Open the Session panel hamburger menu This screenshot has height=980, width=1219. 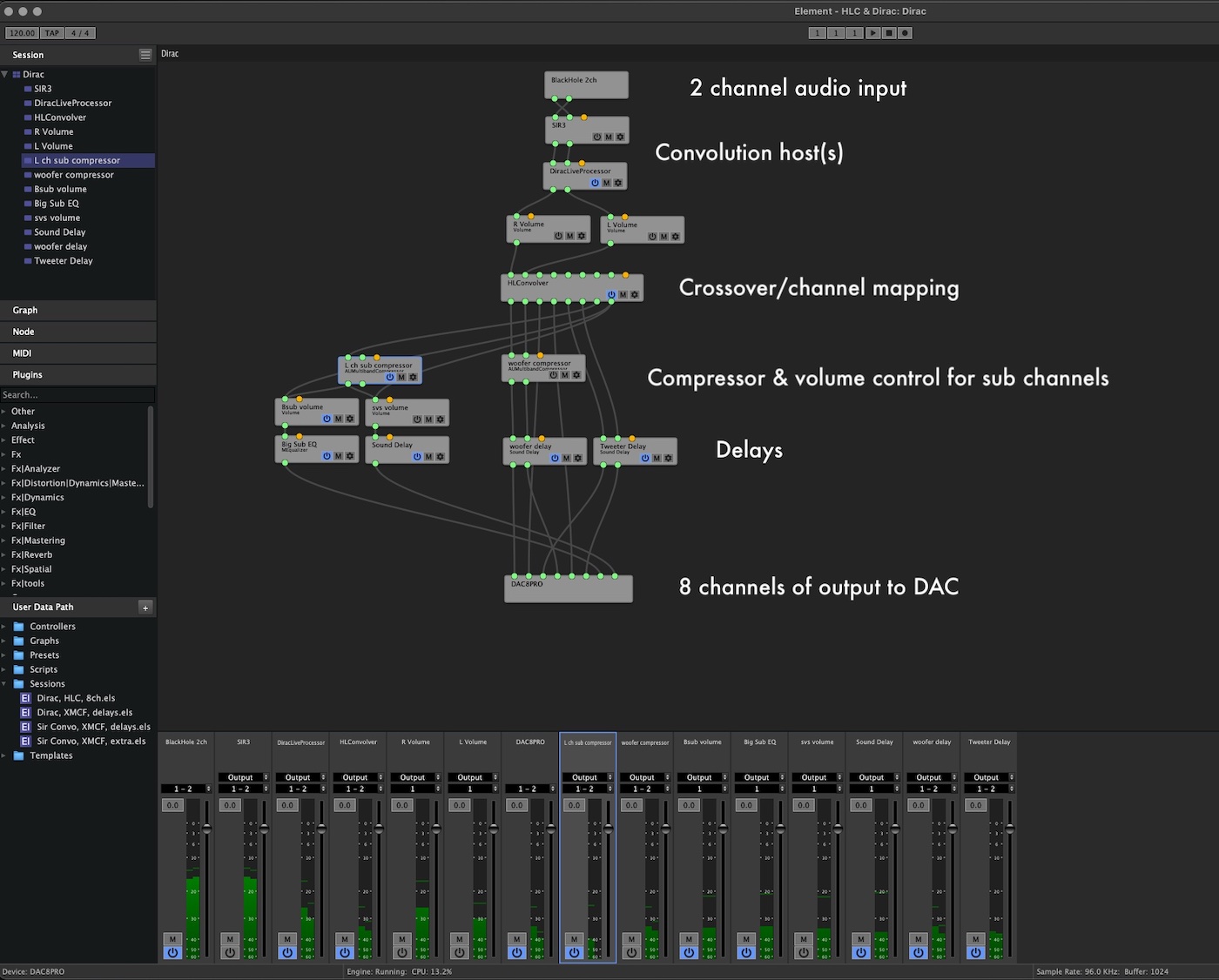145,55
